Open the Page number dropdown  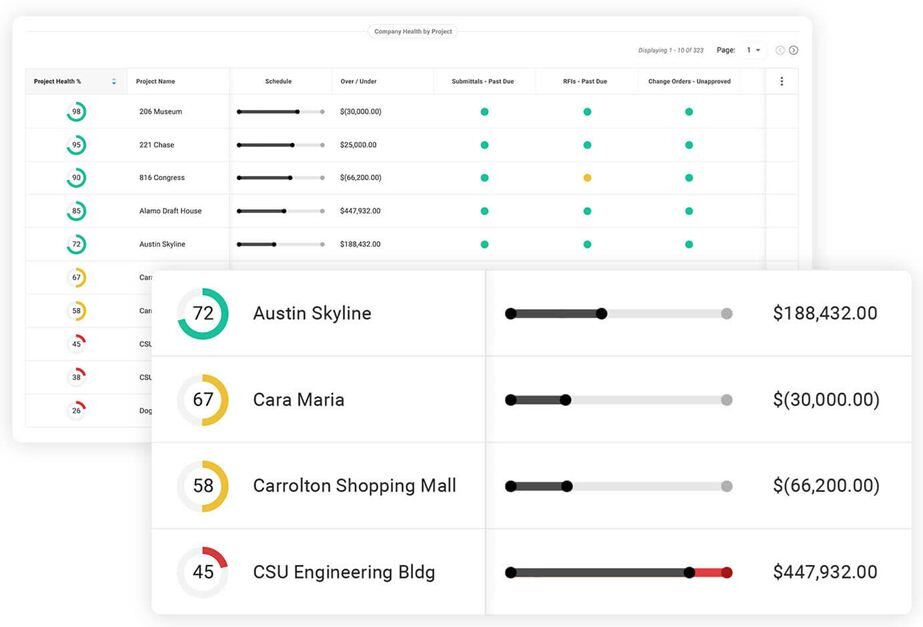[x=755, y=50]
